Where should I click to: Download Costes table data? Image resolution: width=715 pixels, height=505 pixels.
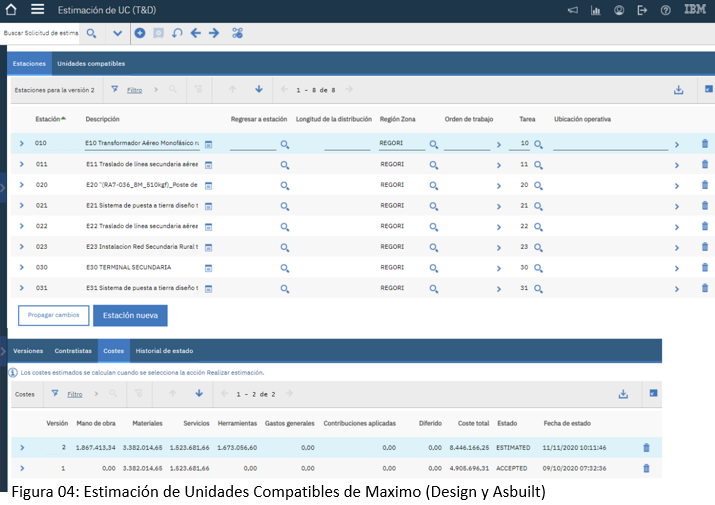623,394
